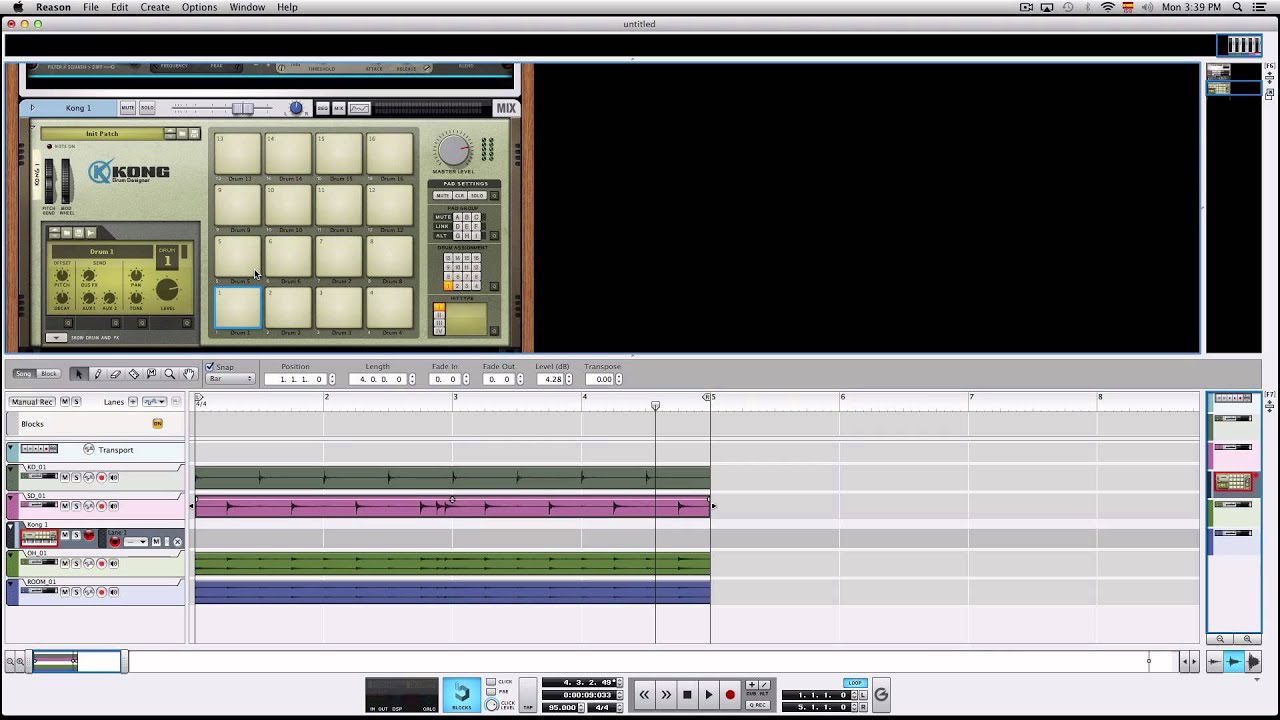The height and width of the screenshot is (720, 1280).
Task: Click the Kong browse patch folder icon
Action: pyautogui.click(x=182, y=133)
